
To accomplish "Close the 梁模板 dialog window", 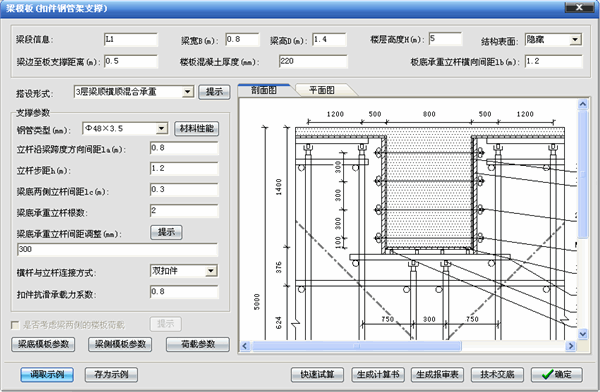I will point(579,7).
